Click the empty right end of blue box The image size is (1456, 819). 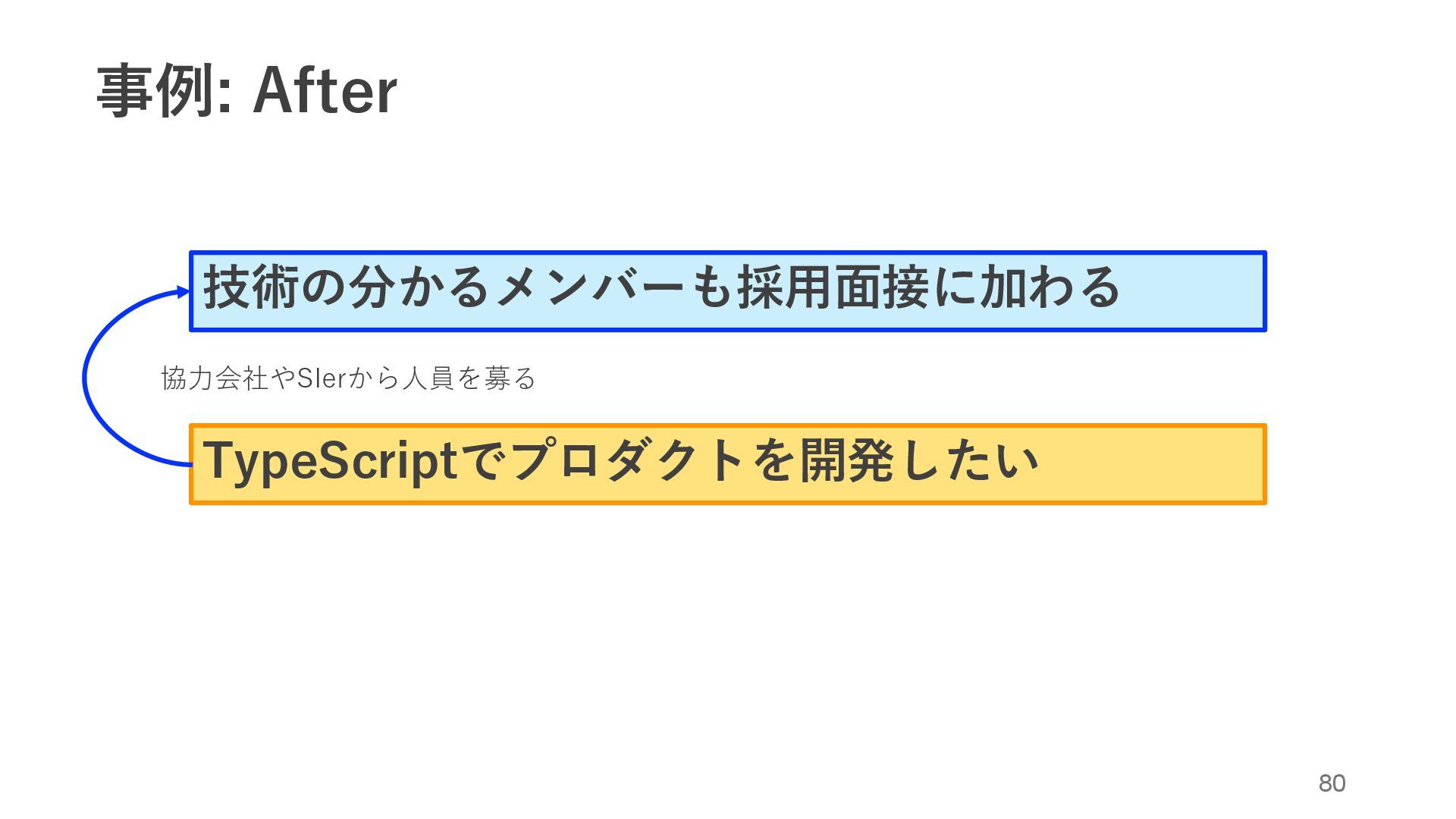tap(1198, 291)
